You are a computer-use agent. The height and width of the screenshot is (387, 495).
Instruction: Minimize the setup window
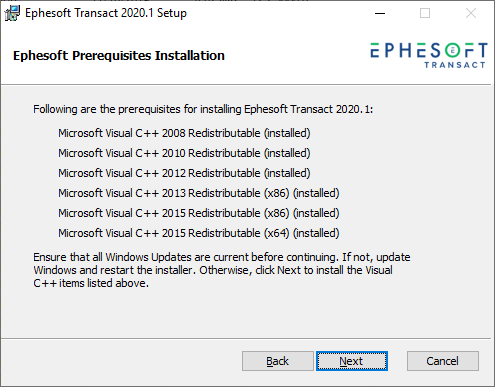[x=380, y=13]
